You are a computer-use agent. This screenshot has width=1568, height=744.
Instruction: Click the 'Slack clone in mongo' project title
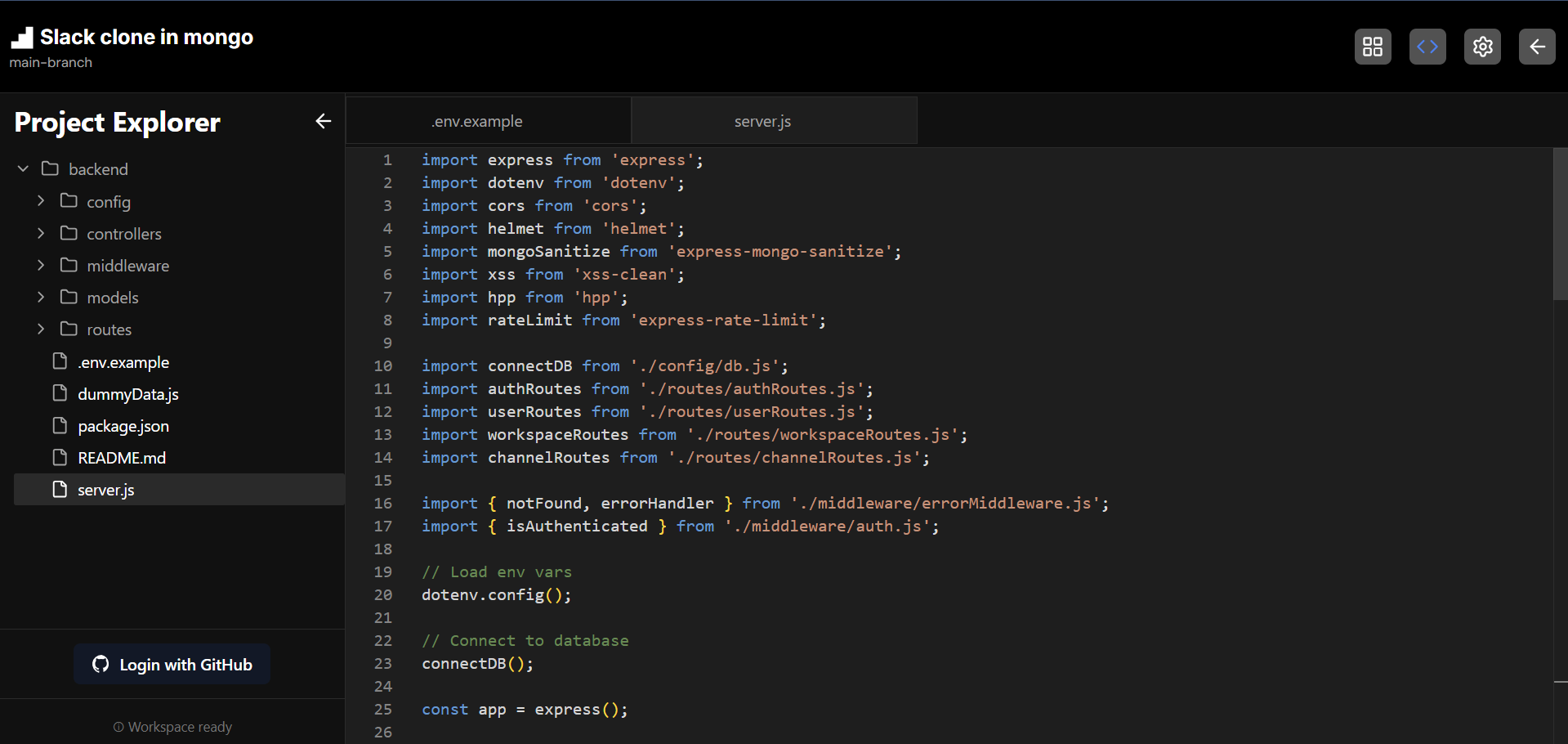pyautogui.click(x=146, y=37)
